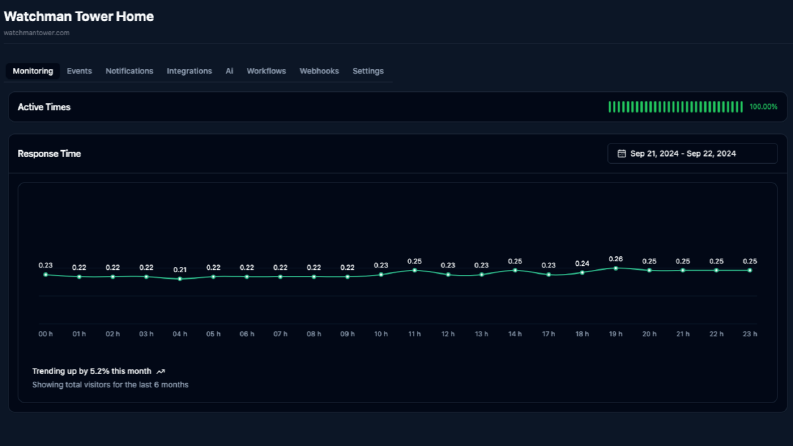Click the 00 h axis label

pyautogui.click(x=46, y=334)
